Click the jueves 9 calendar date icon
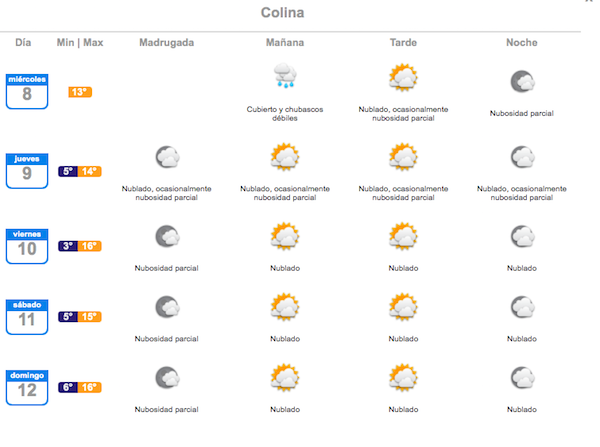The height and width of the screenshot is (447, 600). [x=27, y=171]
